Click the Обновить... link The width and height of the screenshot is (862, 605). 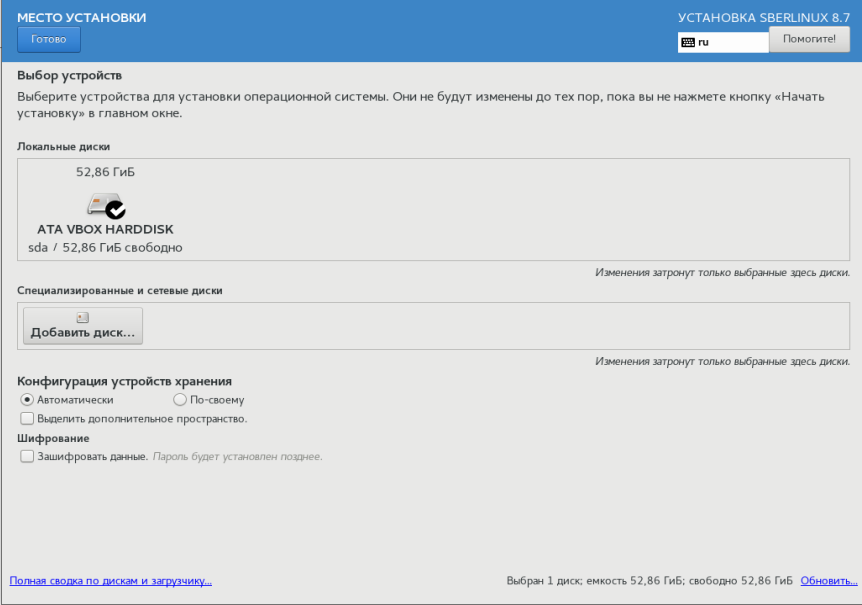pos(829,581)
